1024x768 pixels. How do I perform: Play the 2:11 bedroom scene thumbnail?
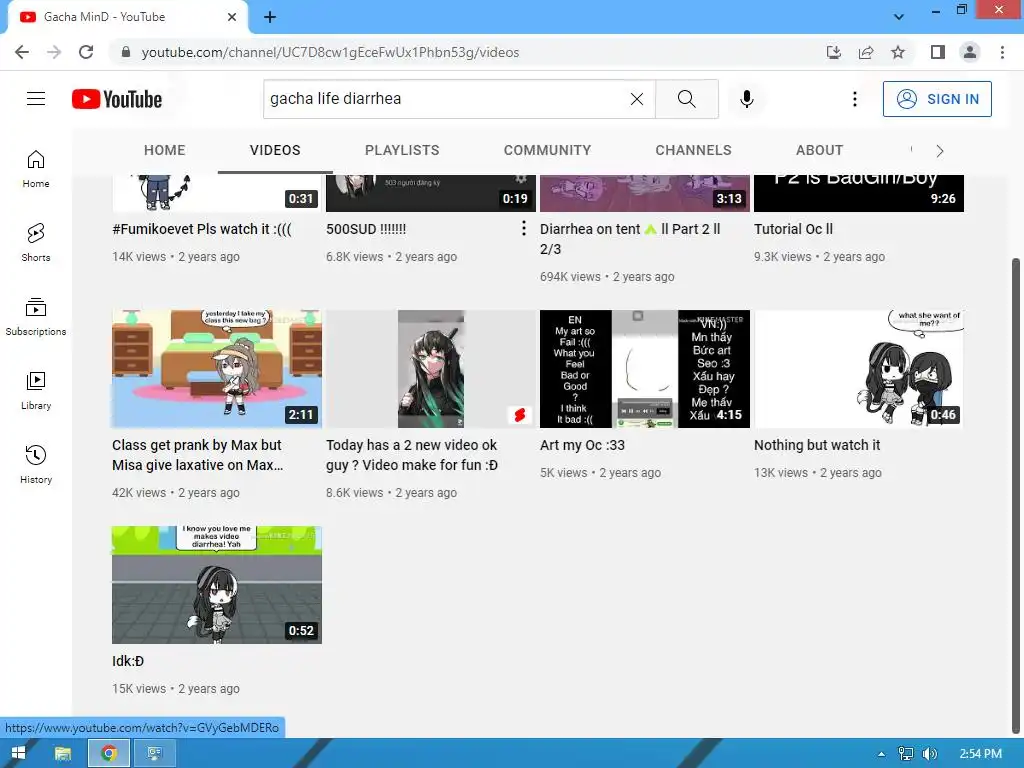(x=217, y=369)
